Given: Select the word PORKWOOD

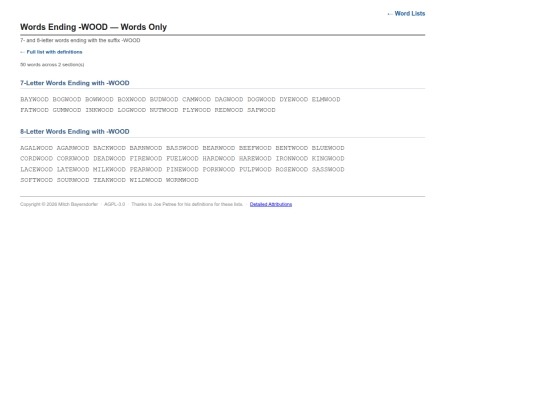Looking at the screenshot, I should (219, 169).
